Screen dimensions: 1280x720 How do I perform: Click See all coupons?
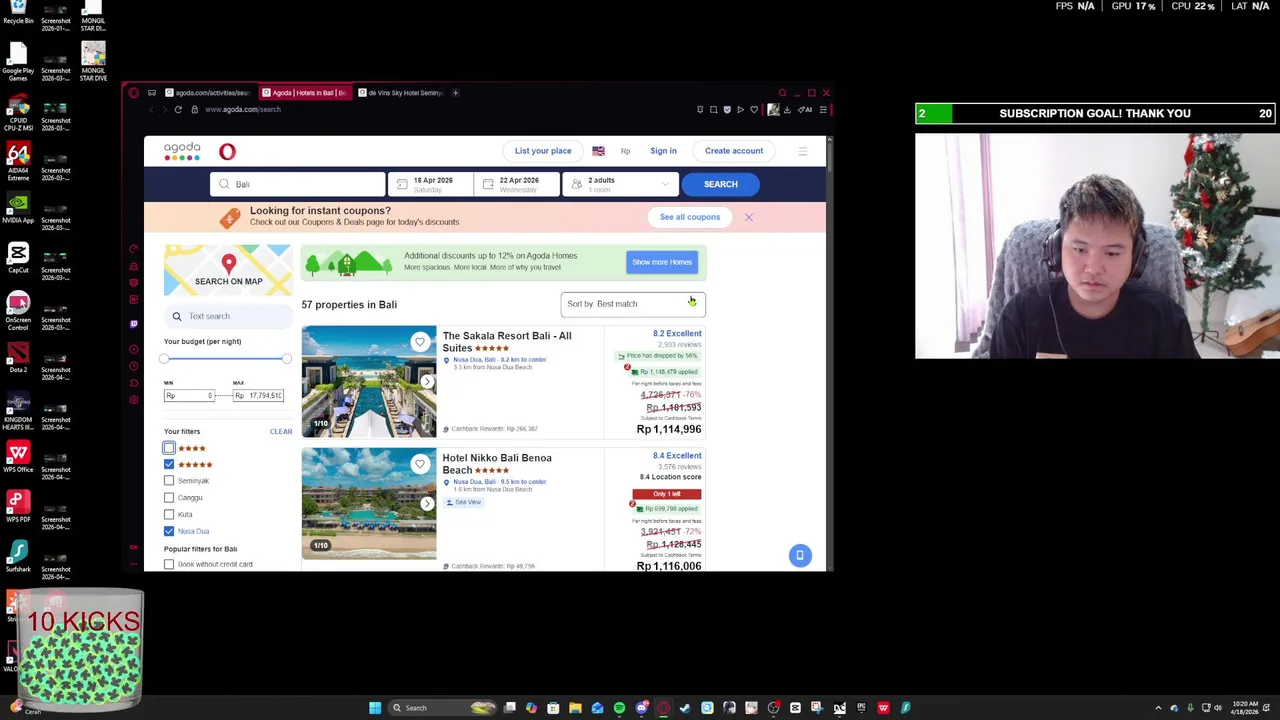tap(689, 217)
